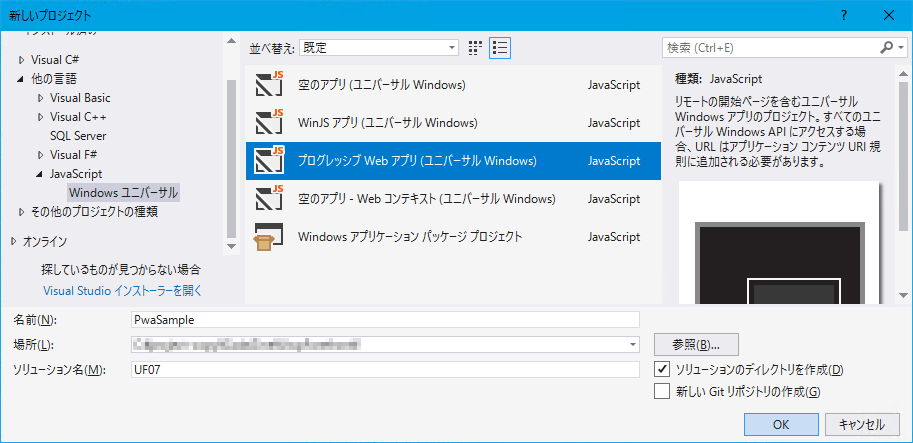Select Windows アプリケーション パッケージ プロジェクト name
This screenshot has height=443, width=913.
410,237
